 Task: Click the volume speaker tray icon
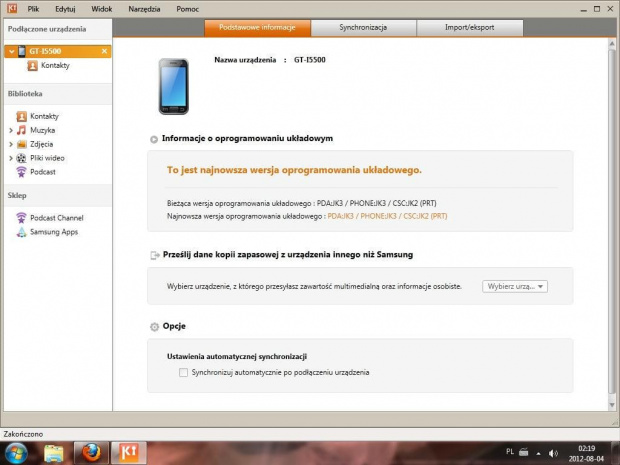[x=553, y=453]
